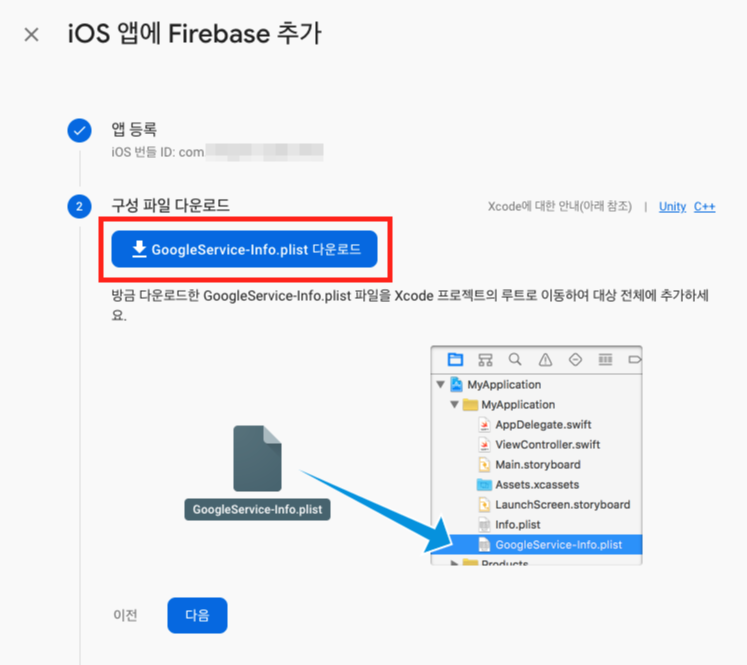This screenshot has width=747, height=665.
Task: Expand the Products folder triangle
Action: [x=454, y=563]
